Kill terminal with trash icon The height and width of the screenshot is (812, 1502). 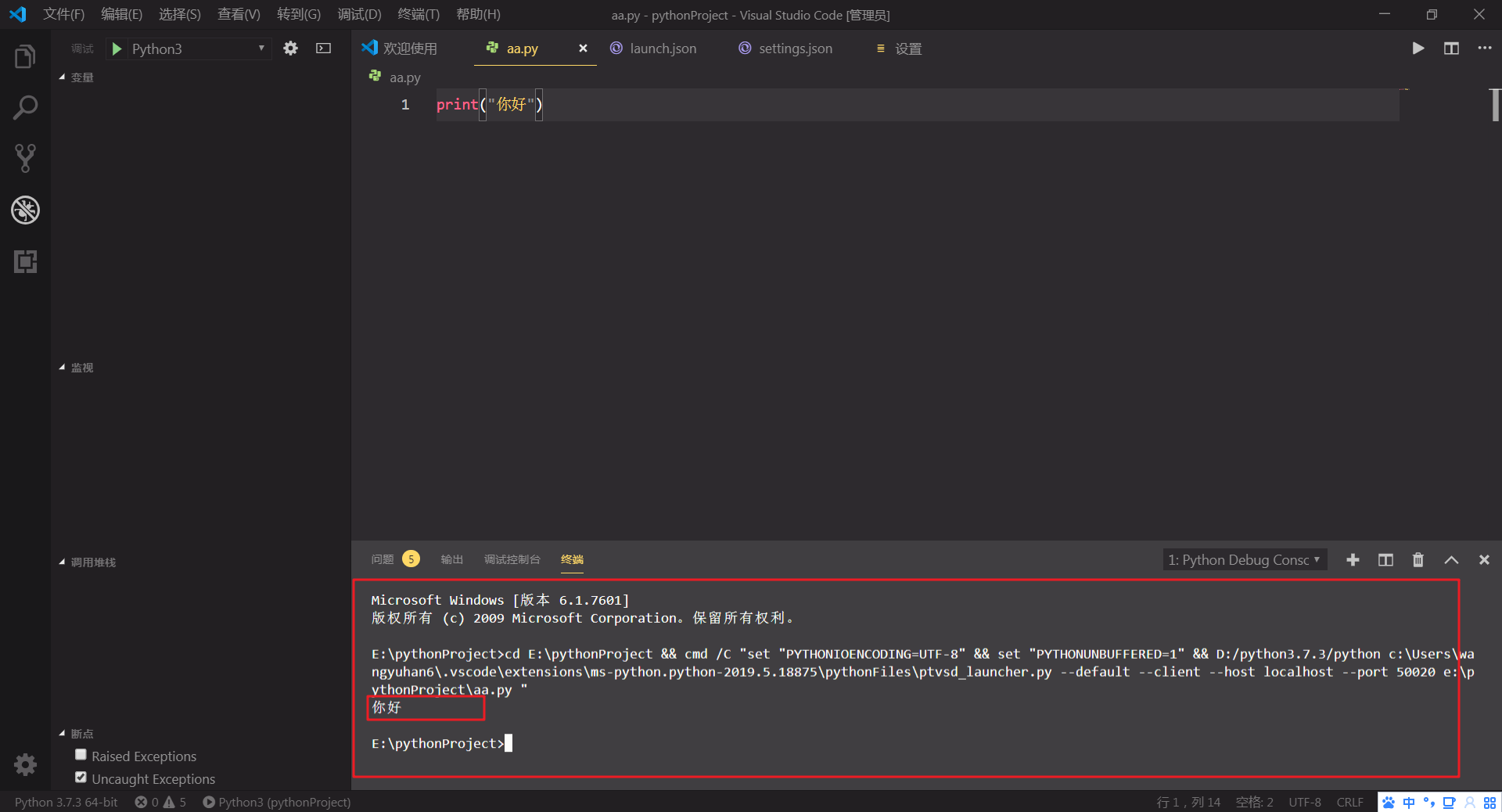1418,560
